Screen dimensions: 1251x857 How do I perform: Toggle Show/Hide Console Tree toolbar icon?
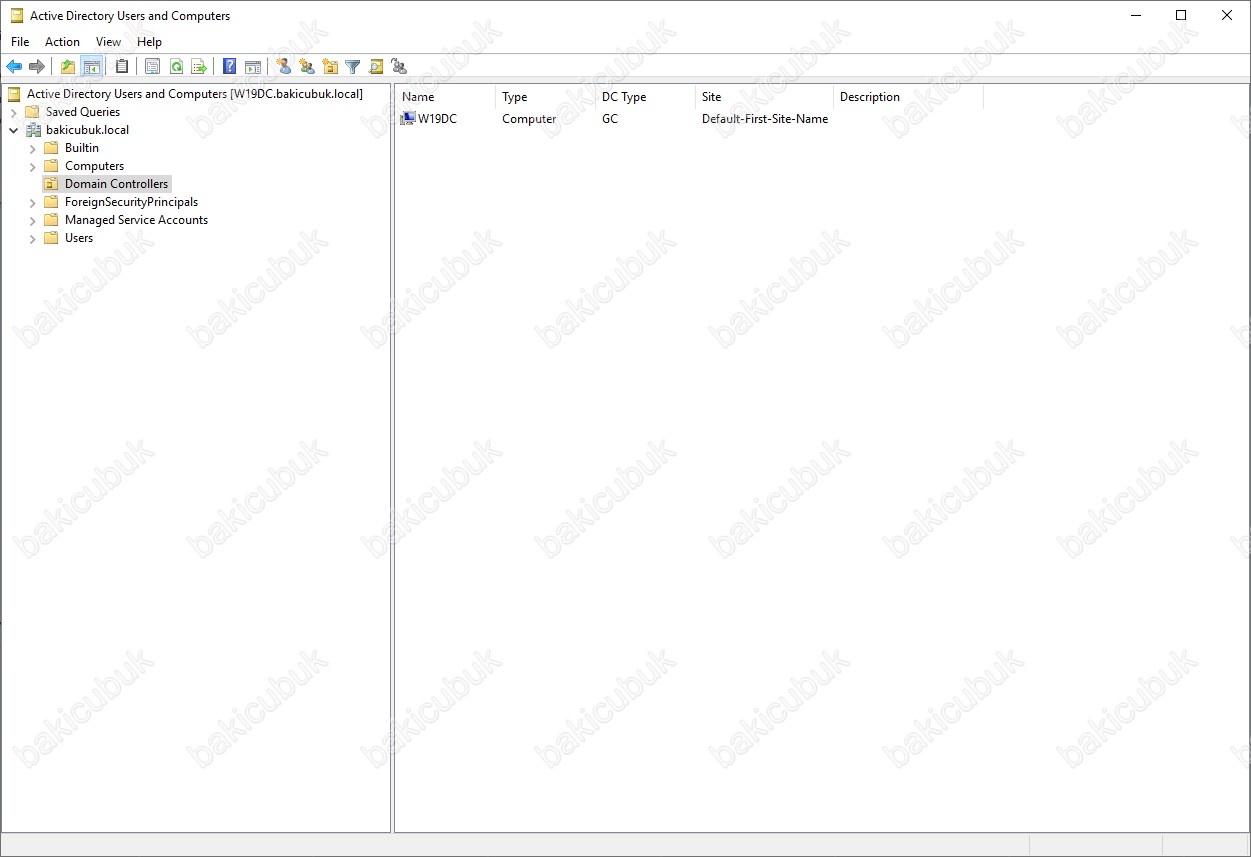91,67
